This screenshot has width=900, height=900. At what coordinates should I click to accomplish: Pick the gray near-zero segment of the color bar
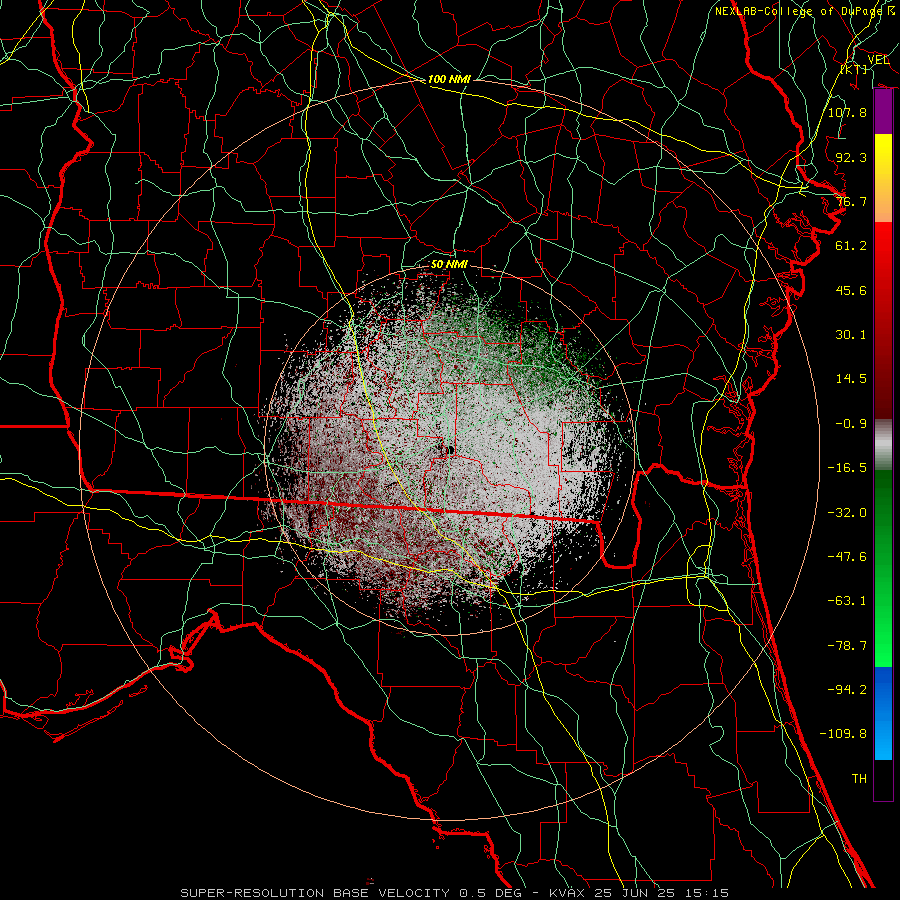(x=883, y=445)
